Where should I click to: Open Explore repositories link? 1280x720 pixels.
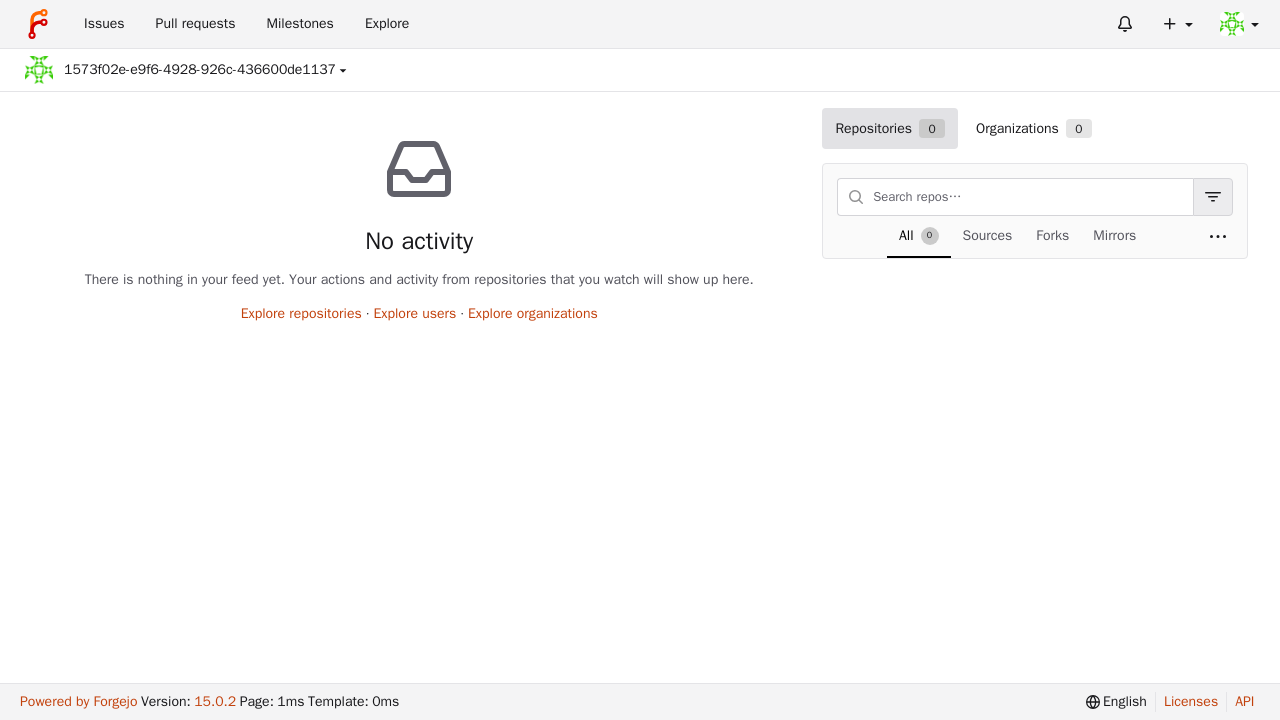(x=301, y=314)
